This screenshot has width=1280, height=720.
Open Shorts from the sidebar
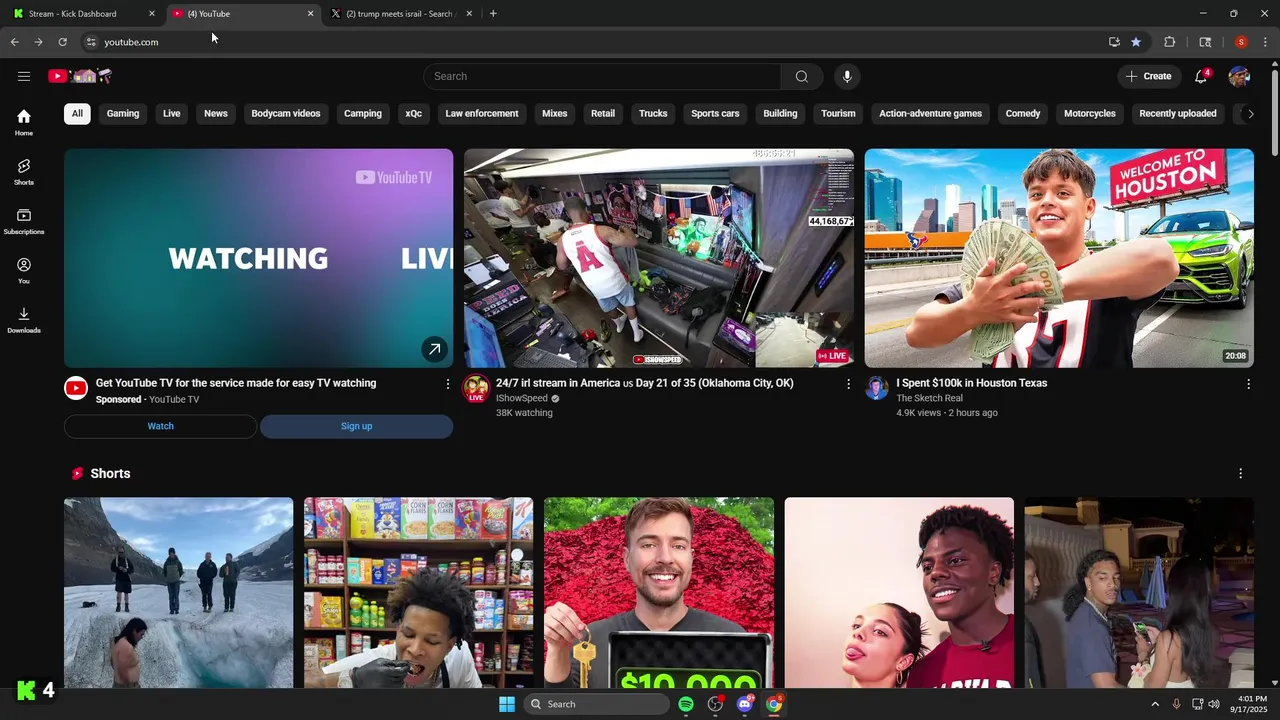(24, 172)
